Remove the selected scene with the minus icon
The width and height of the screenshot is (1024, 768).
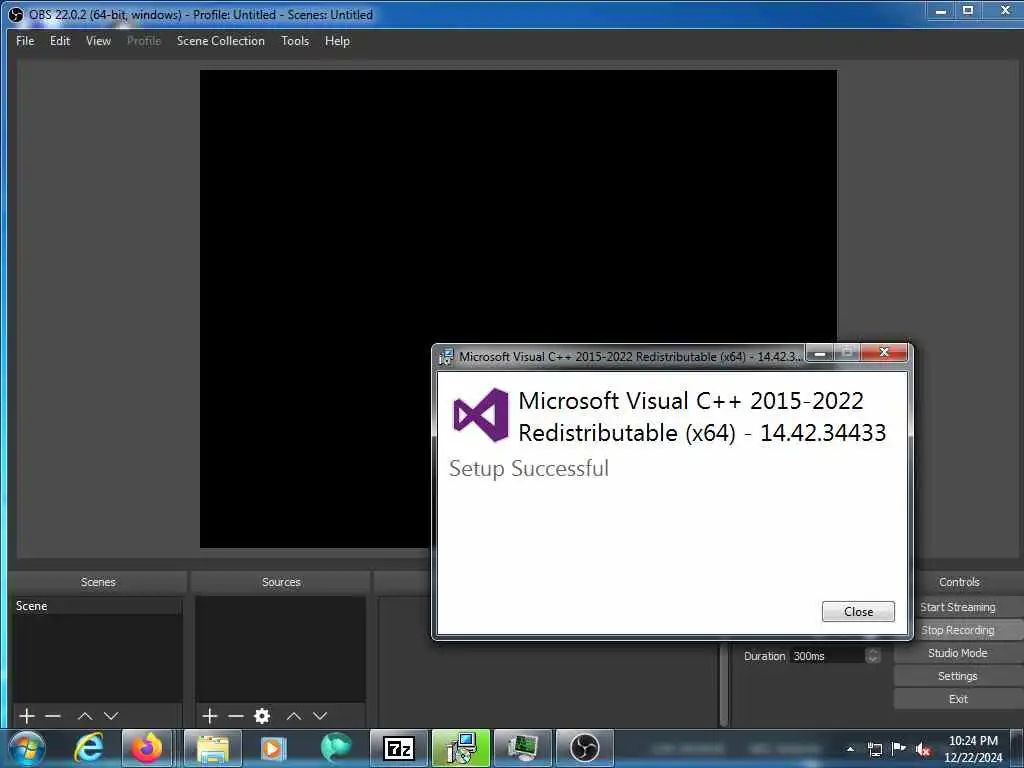(53, 716)
